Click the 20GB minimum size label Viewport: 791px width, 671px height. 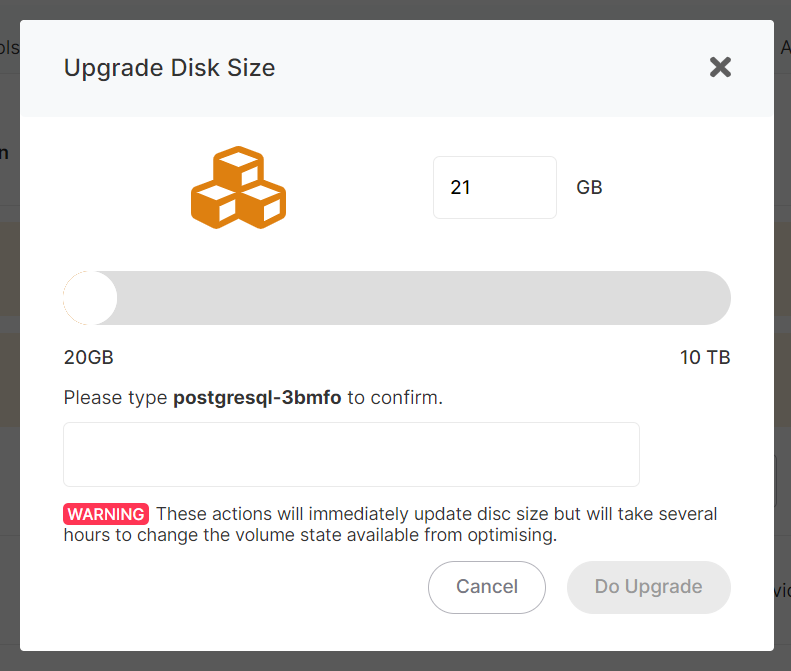88,358
